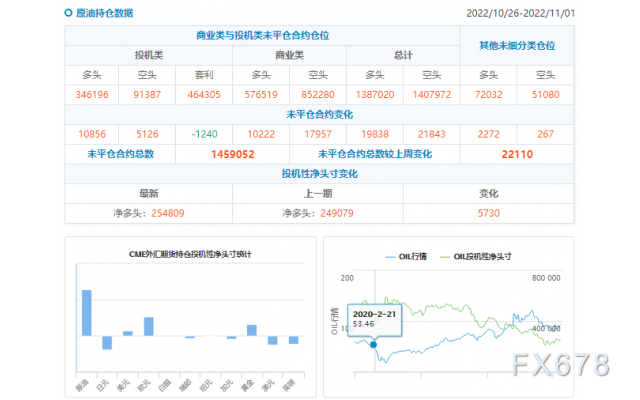
Task: Click the 投机性净头寸变化 section header
Action: tap(320, 174)
